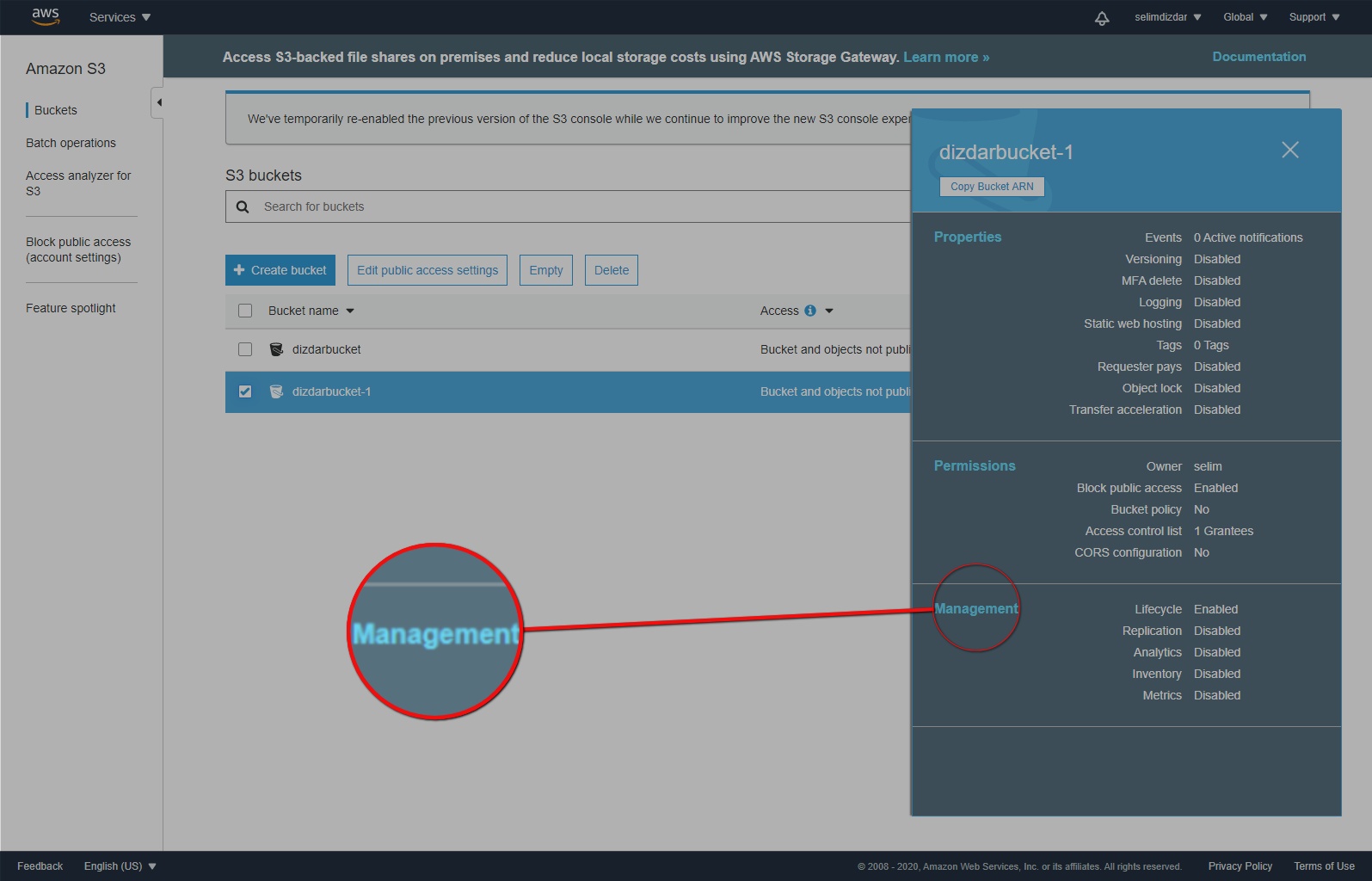Click the Delete button

tap(612, 270)
